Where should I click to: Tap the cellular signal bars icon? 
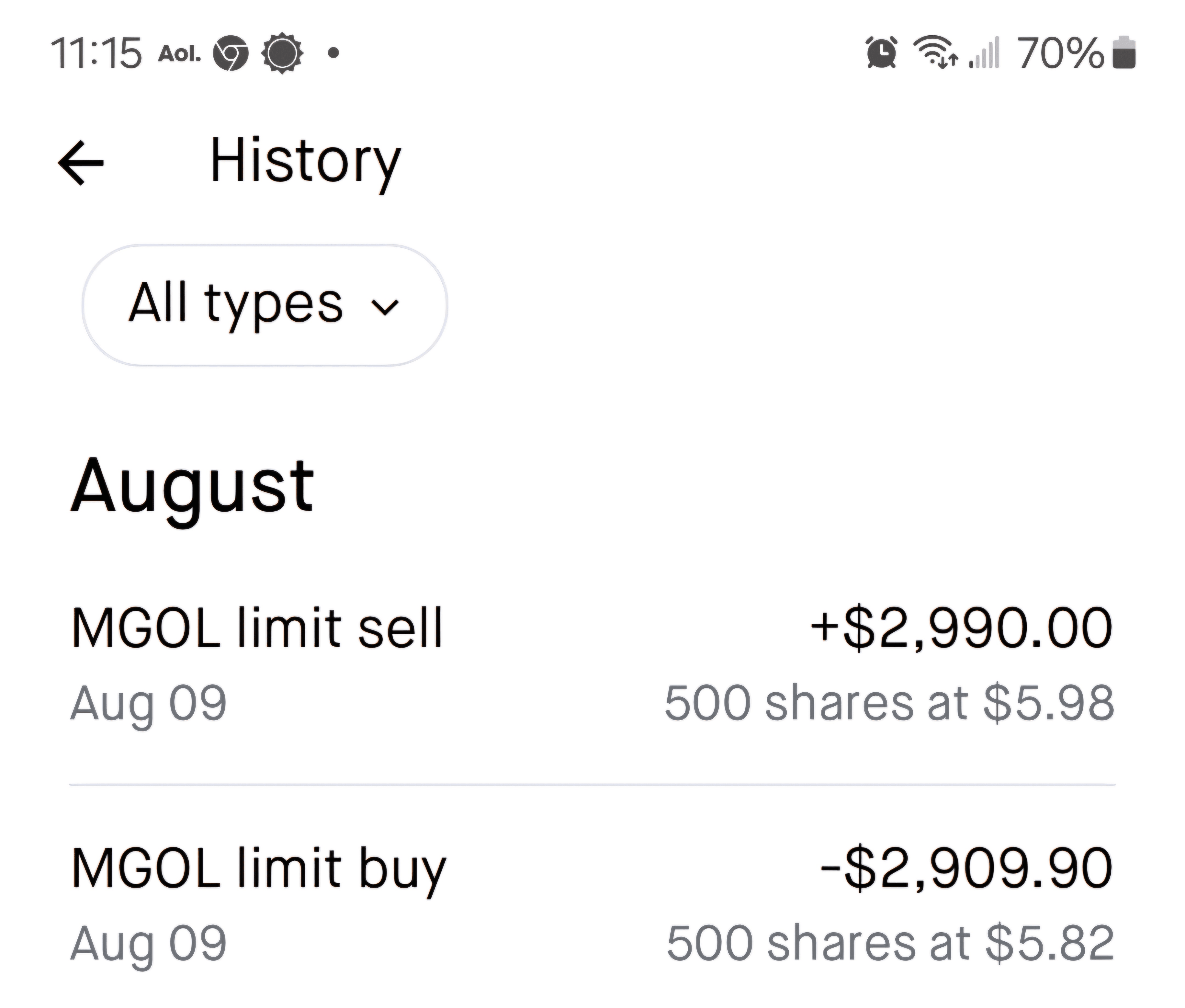coord(985,53)
